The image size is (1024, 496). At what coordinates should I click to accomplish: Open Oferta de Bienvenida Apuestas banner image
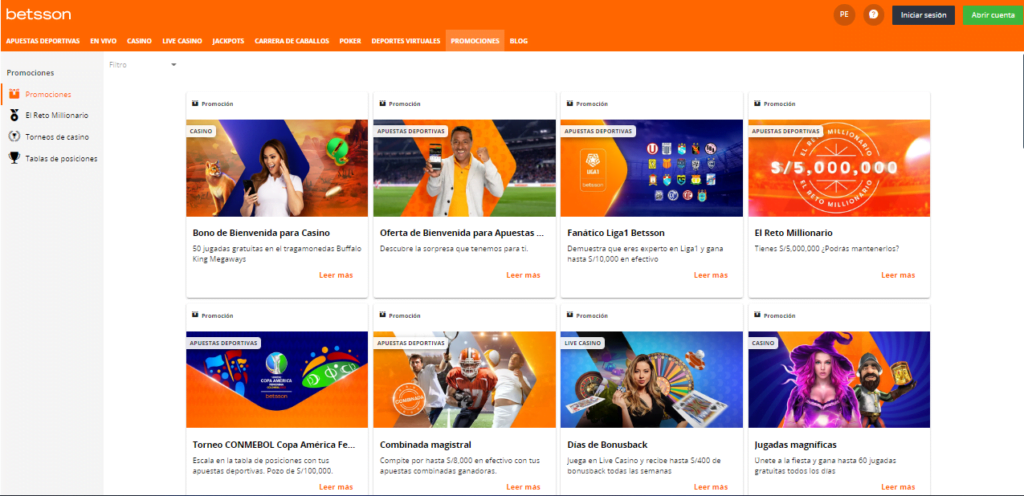coord(464,168)
